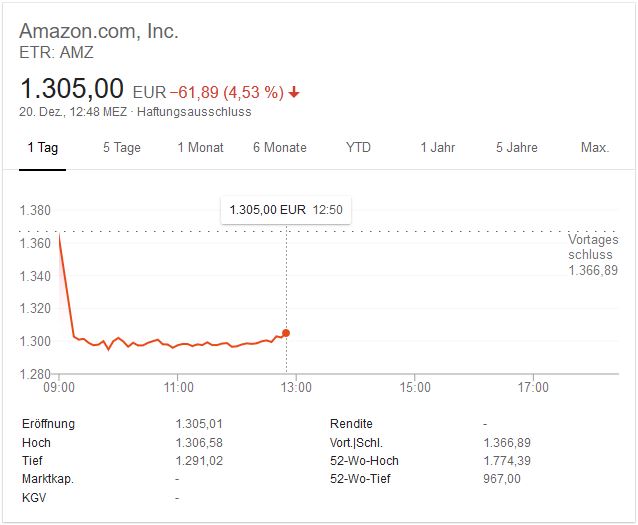This screenshot has height=525, width=638.
Task: Switch to the 5 Tage range
Action: pyautogui.click(x=121, y=148)
